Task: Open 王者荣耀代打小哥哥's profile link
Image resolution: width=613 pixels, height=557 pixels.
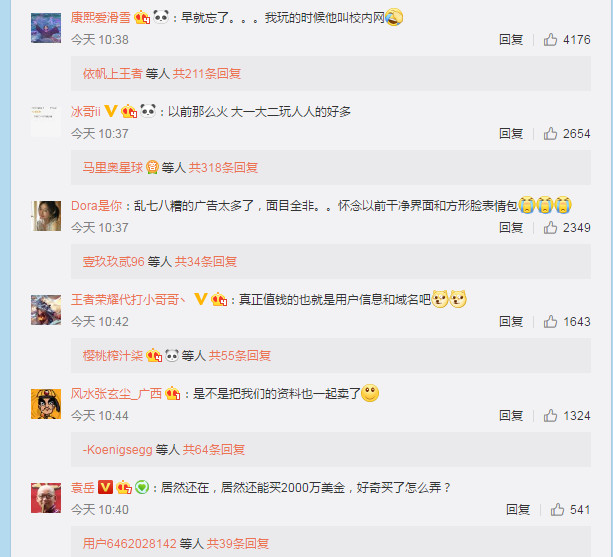Action: 128,300
